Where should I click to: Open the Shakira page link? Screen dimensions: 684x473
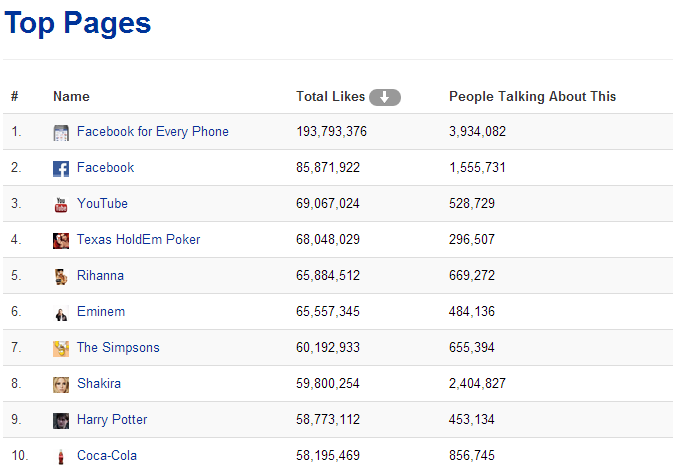98,384
